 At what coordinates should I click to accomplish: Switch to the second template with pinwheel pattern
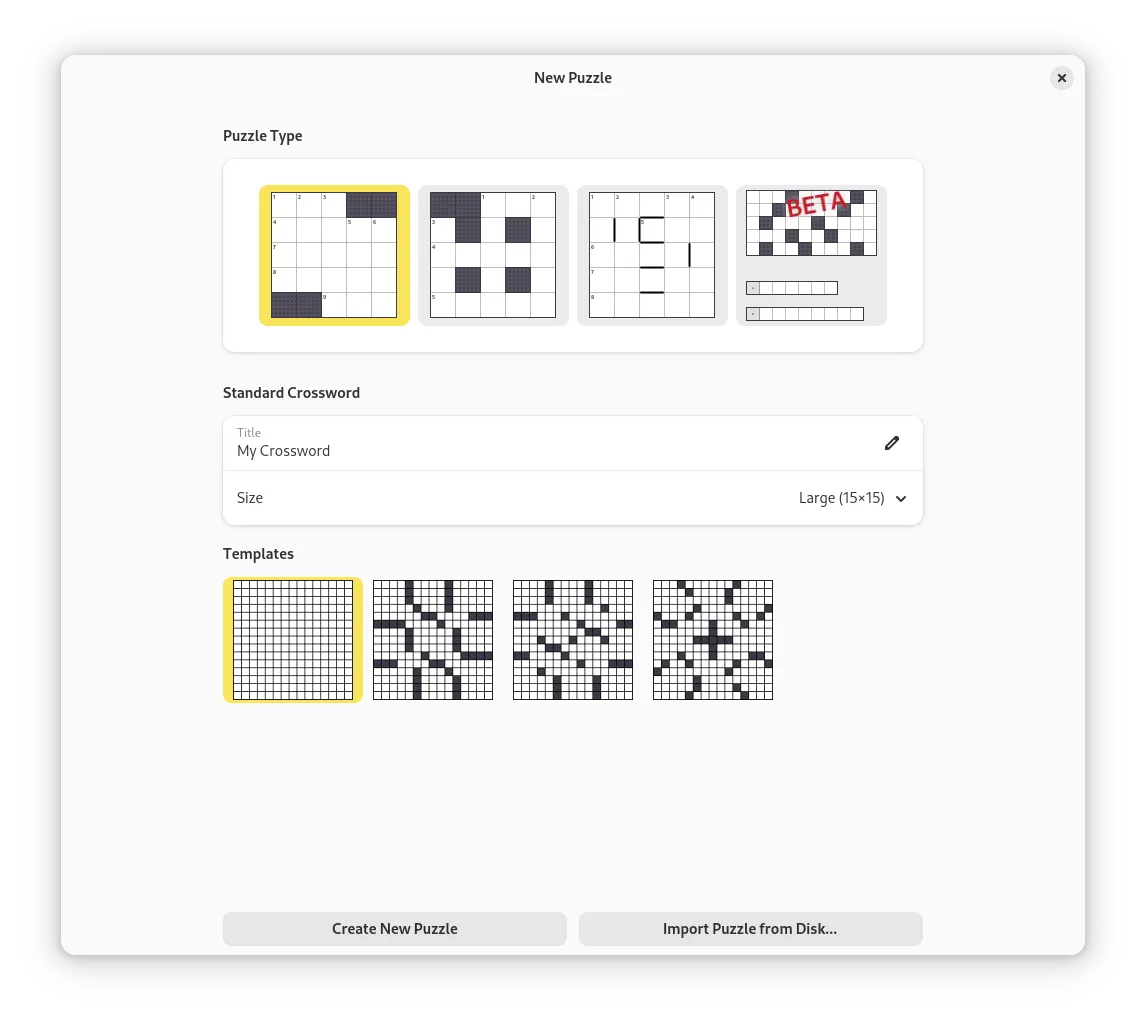click(432, 639)
